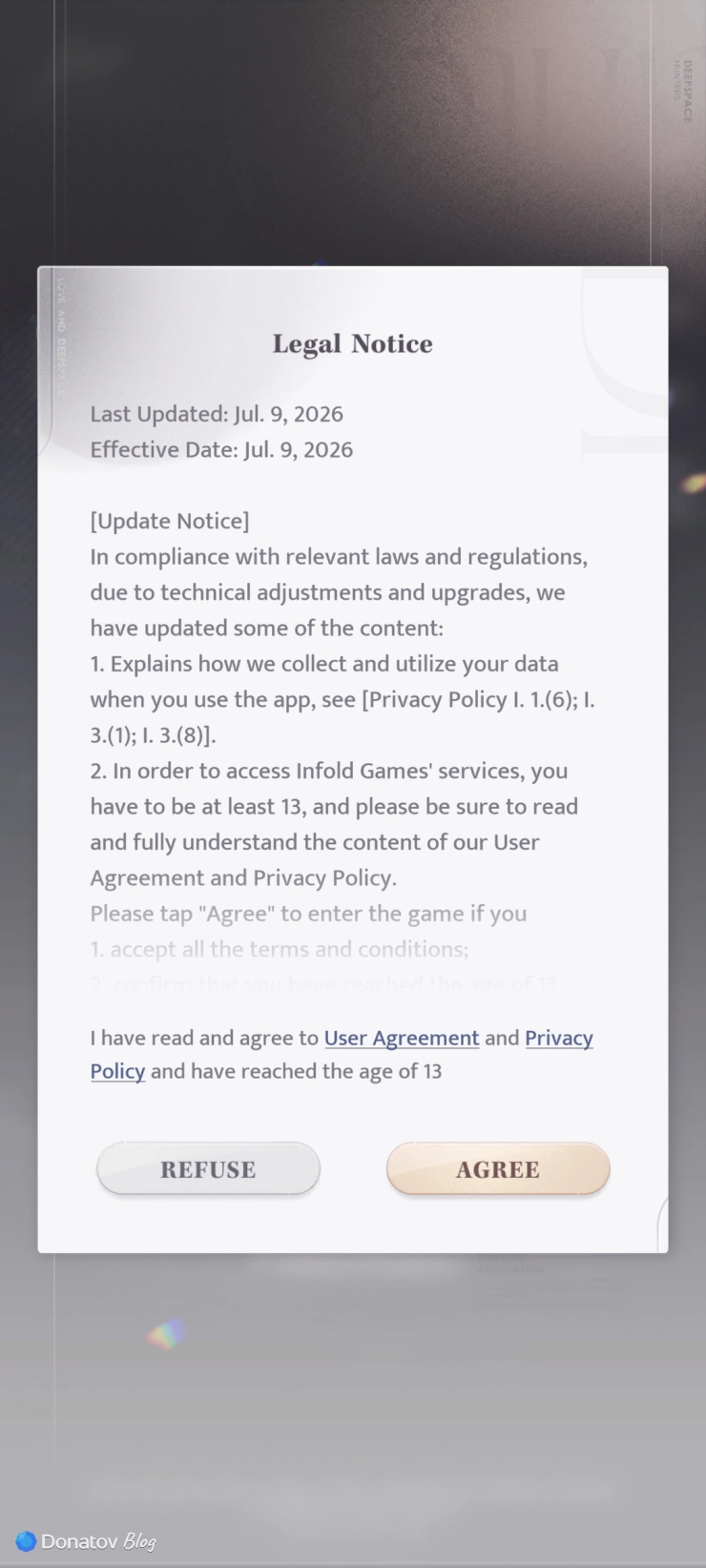This screenshot has height=1568, width=706.
Task: Open the Privacy link after 'and'
Action: 559,1038
